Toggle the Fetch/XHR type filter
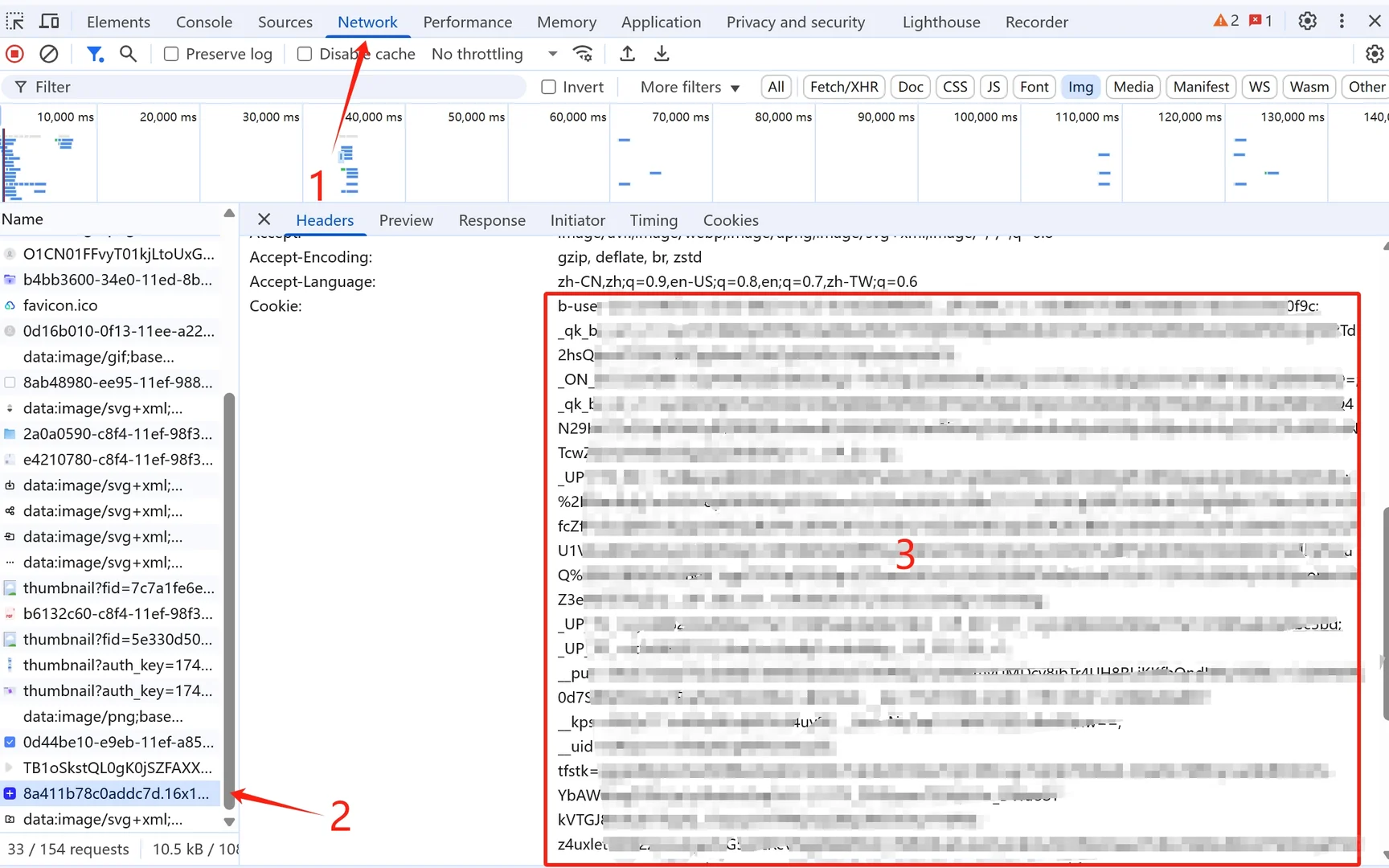The height and width of the screenshot is (868, 1389). [844, 87]
